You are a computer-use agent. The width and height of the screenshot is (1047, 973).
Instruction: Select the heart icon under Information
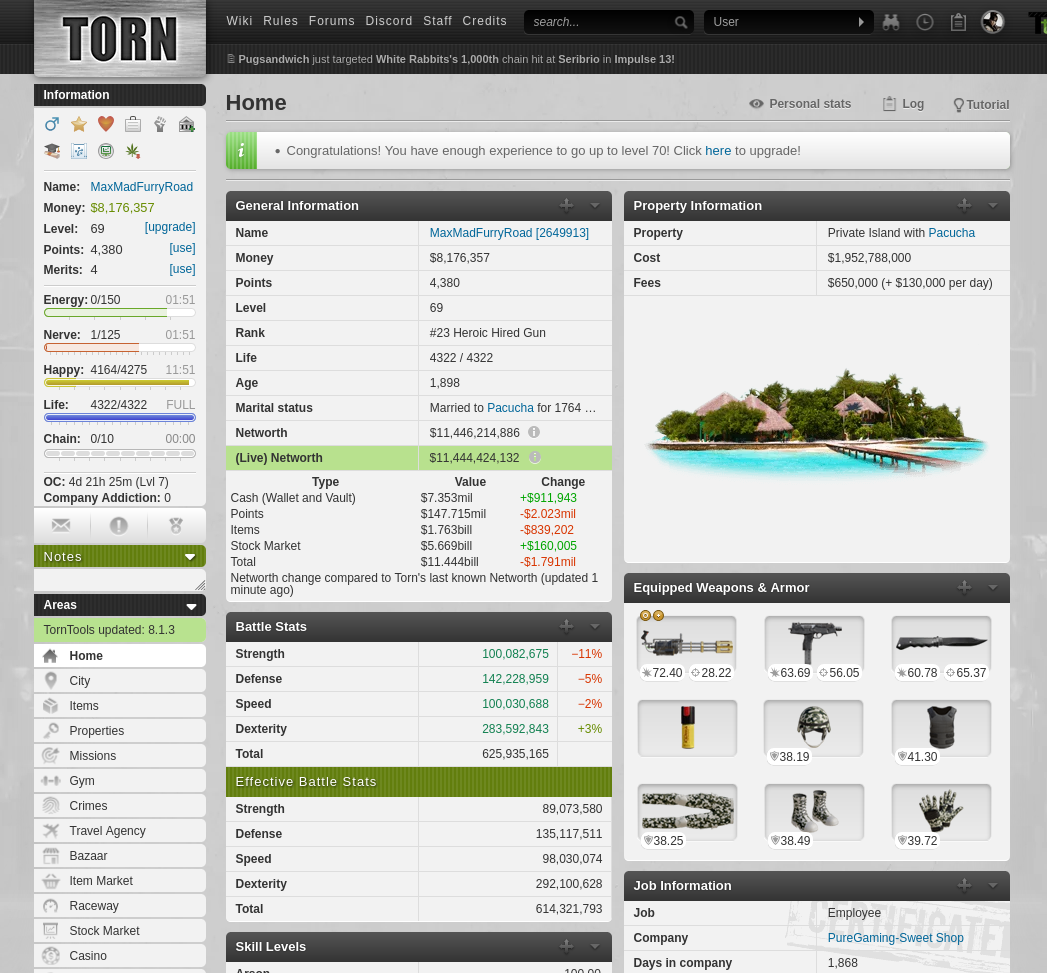click(105, 124)
